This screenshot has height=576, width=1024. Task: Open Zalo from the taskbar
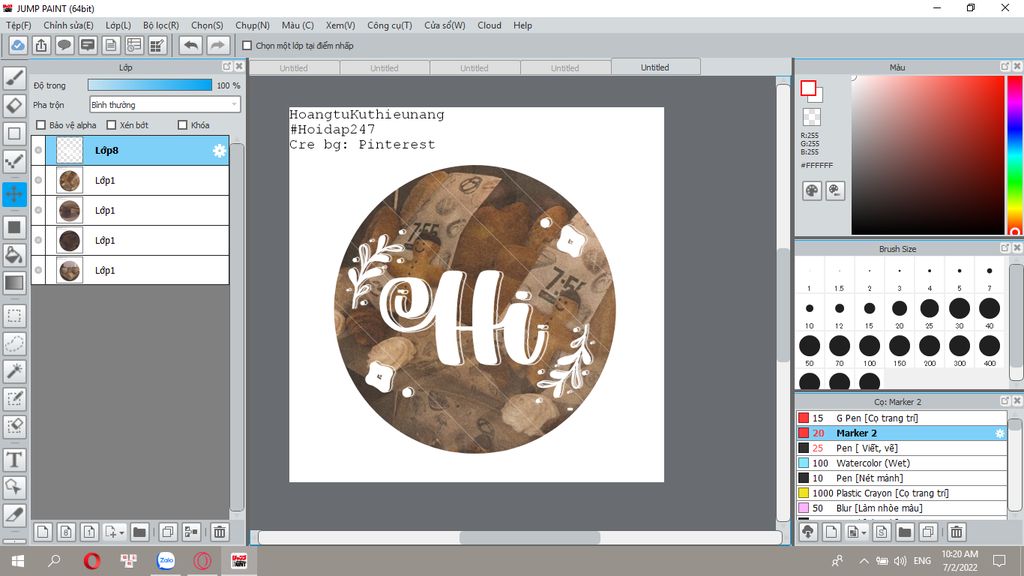click(166, 561)
